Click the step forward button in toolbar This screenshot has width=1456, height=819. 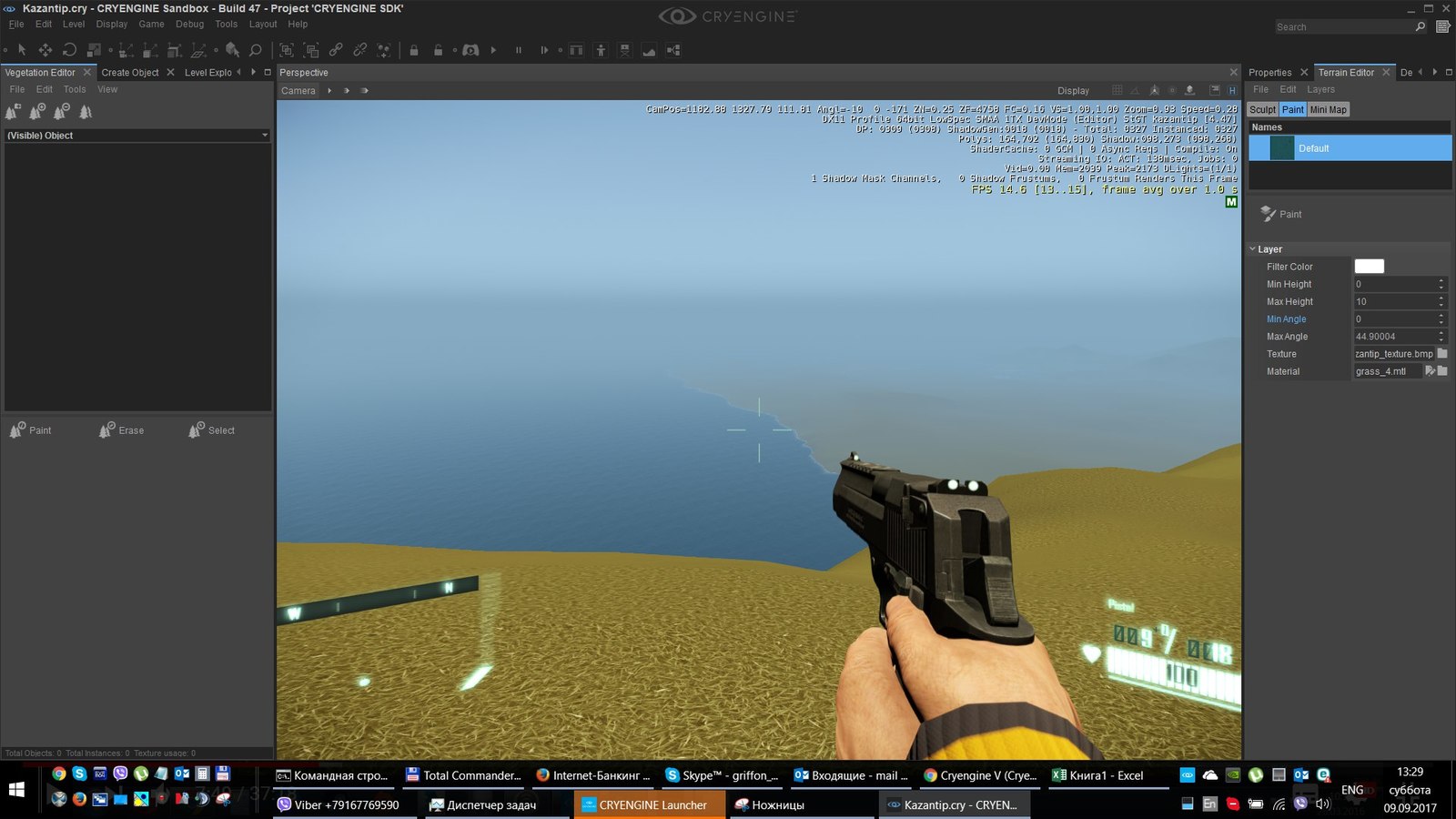pyautogui.click(x=544, y=50)
